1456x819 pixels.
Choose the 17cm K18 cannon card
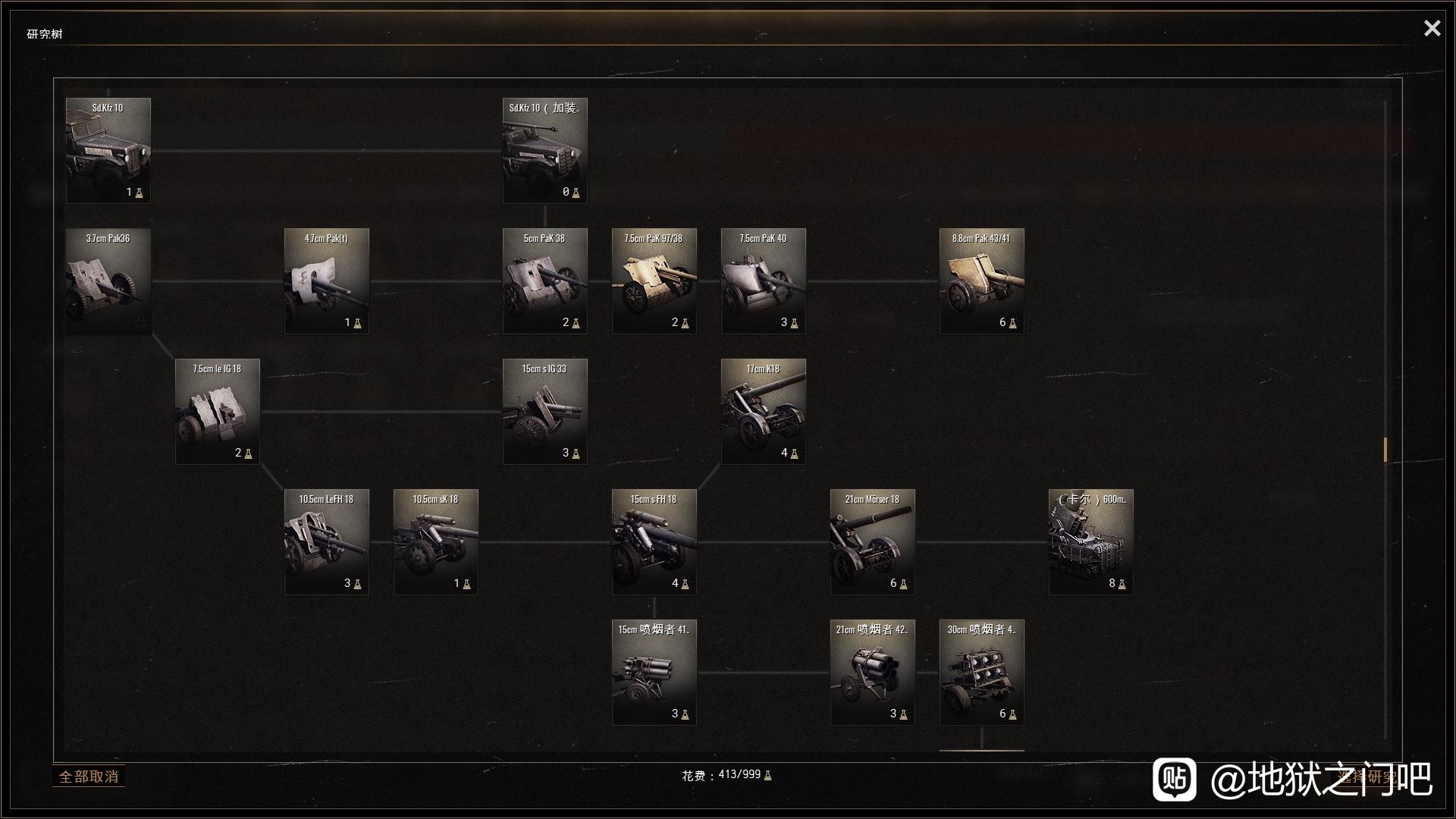(x=763, y=412)
